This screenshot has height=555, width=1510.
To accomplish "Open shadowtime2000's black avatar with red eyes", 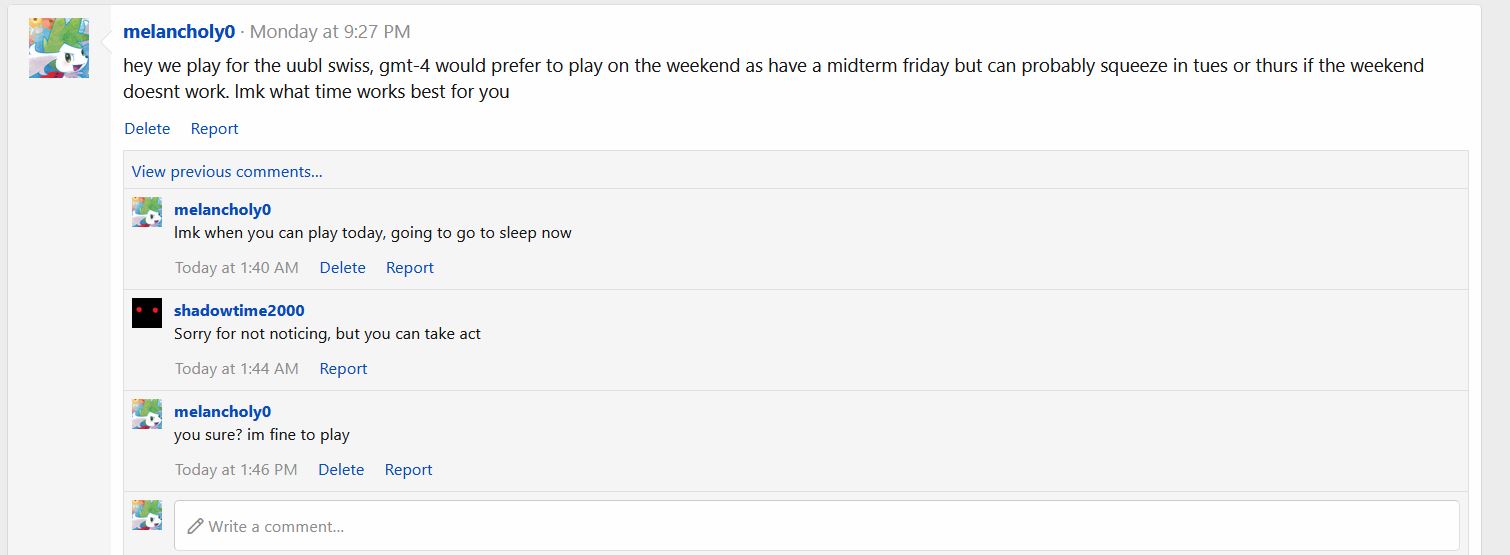I will pos(147,313).
